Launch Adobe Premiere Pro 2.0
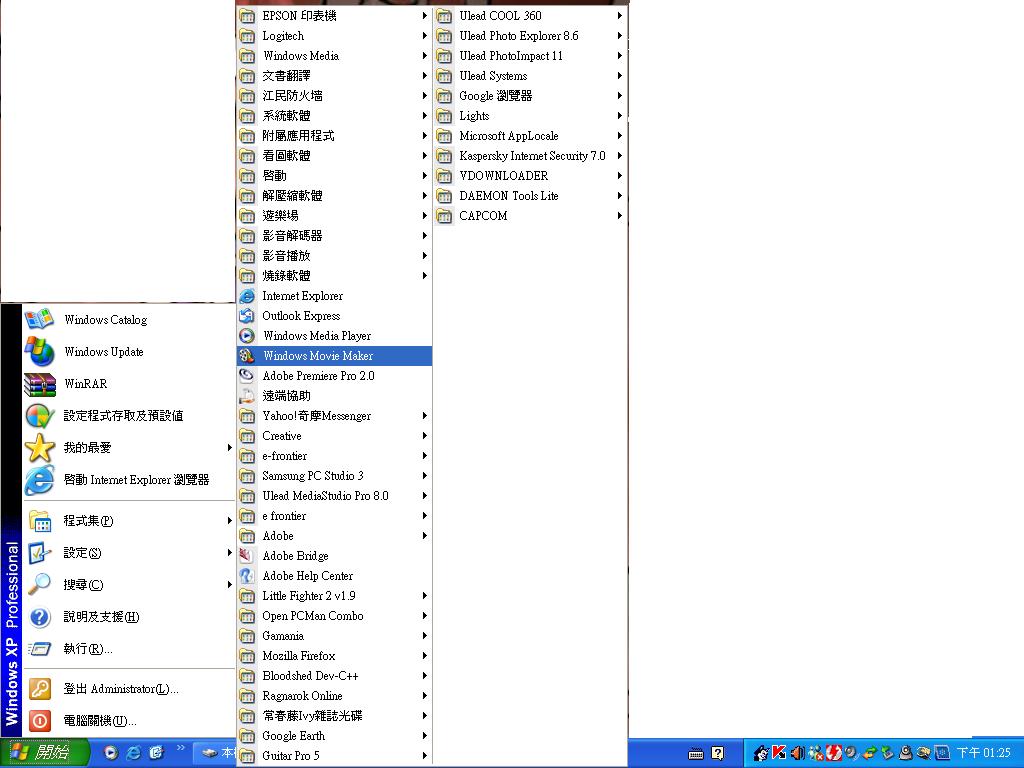The image size is (1024, 768). pos(318,376)
